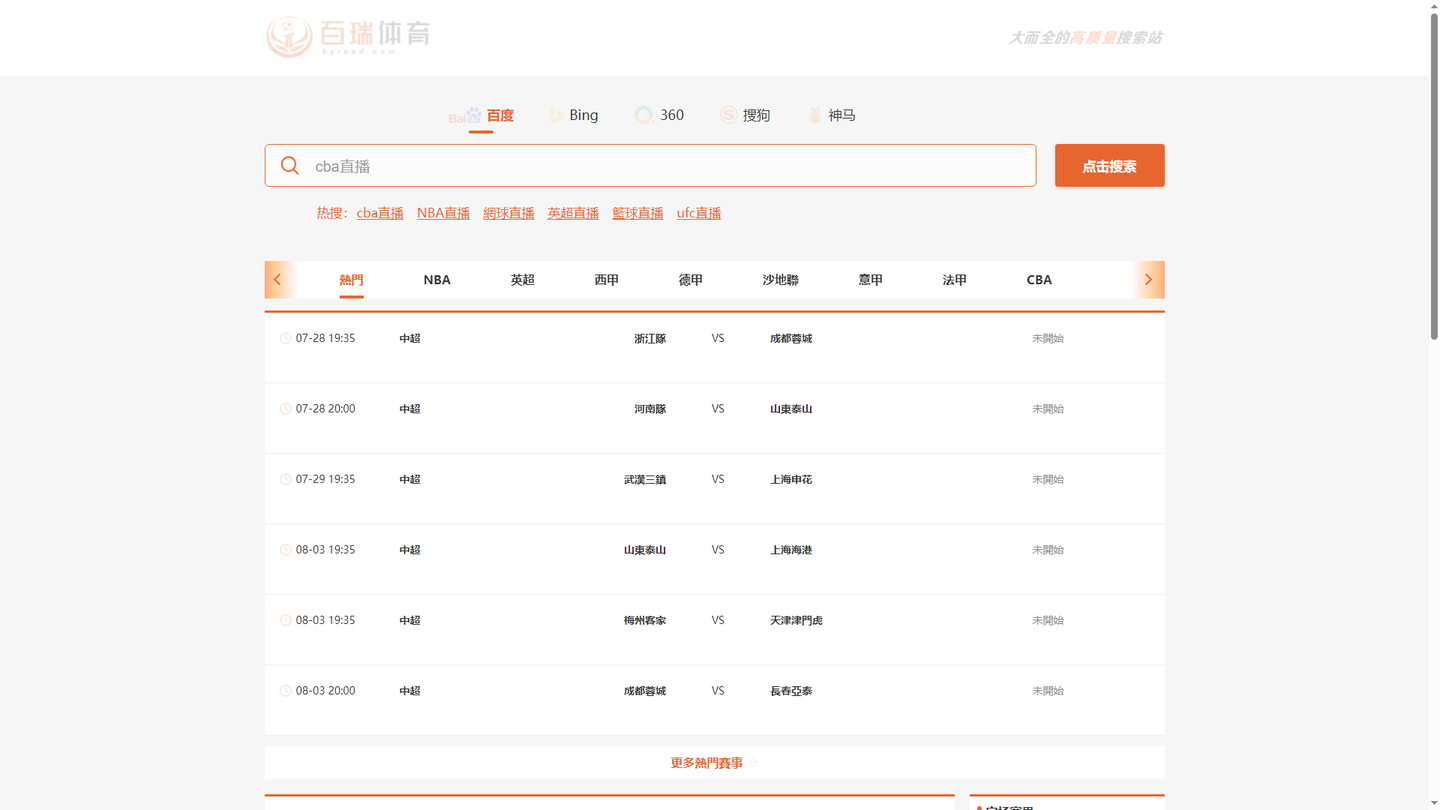1440x810 pixels.
Task: Click the 長春亞泰 team name
Action: (x=791, y=691)
